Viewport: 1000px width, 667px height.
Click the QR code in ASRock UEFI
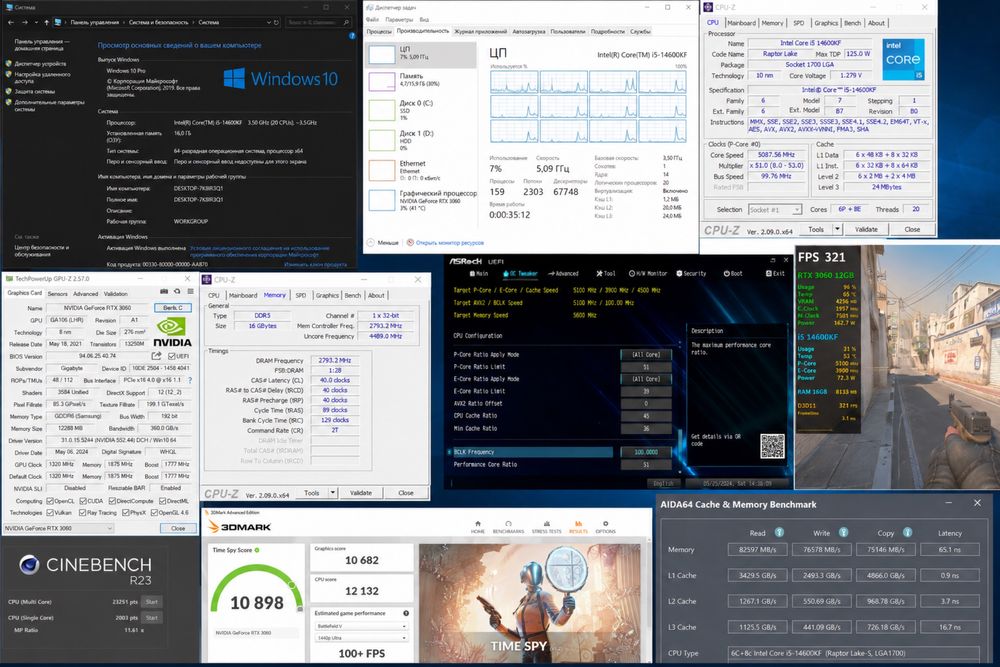772,446
